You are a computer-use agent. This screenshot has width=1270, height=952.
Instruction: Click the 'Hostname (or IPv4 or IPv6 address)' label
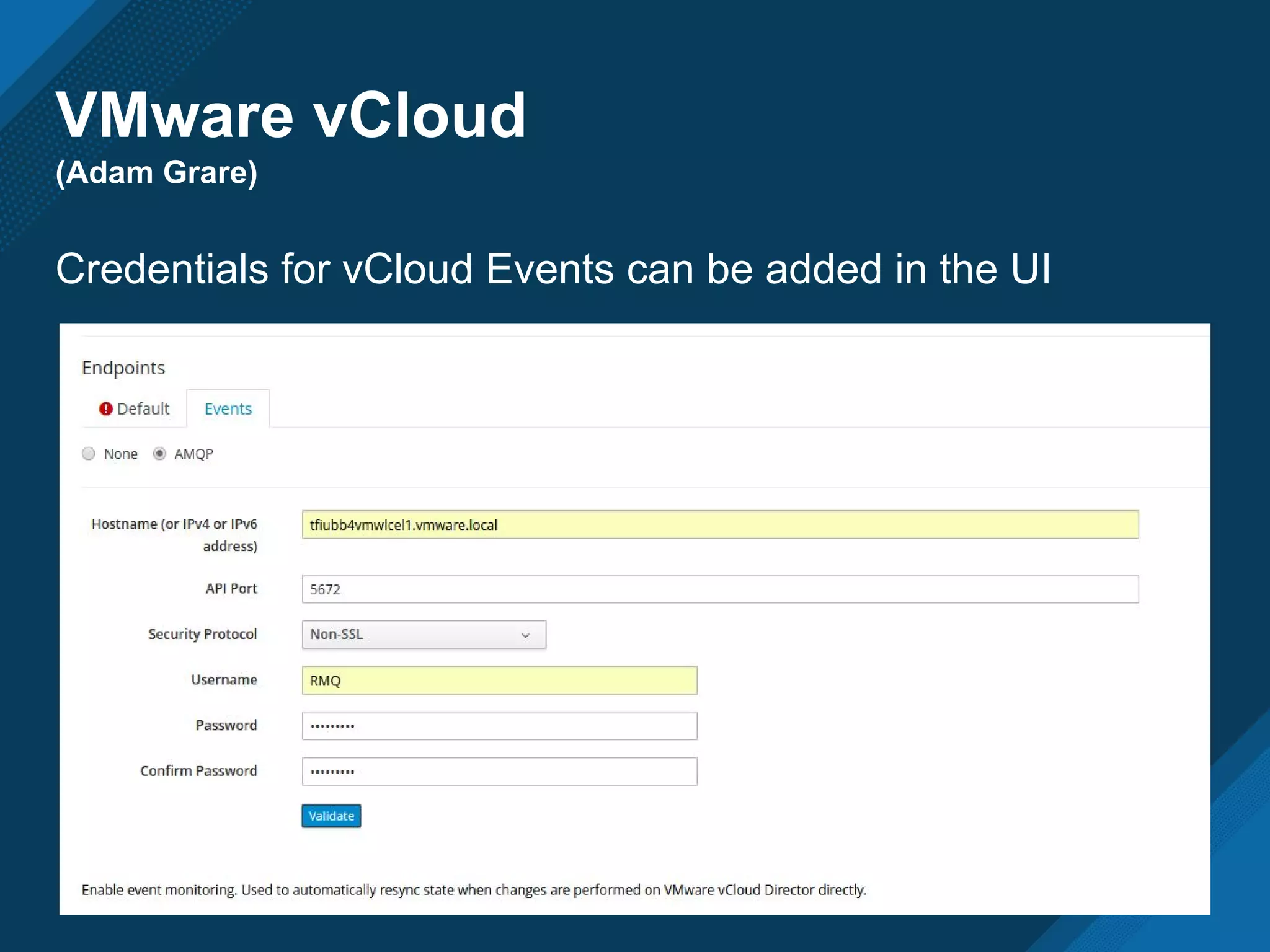click(x=174, y=535)
